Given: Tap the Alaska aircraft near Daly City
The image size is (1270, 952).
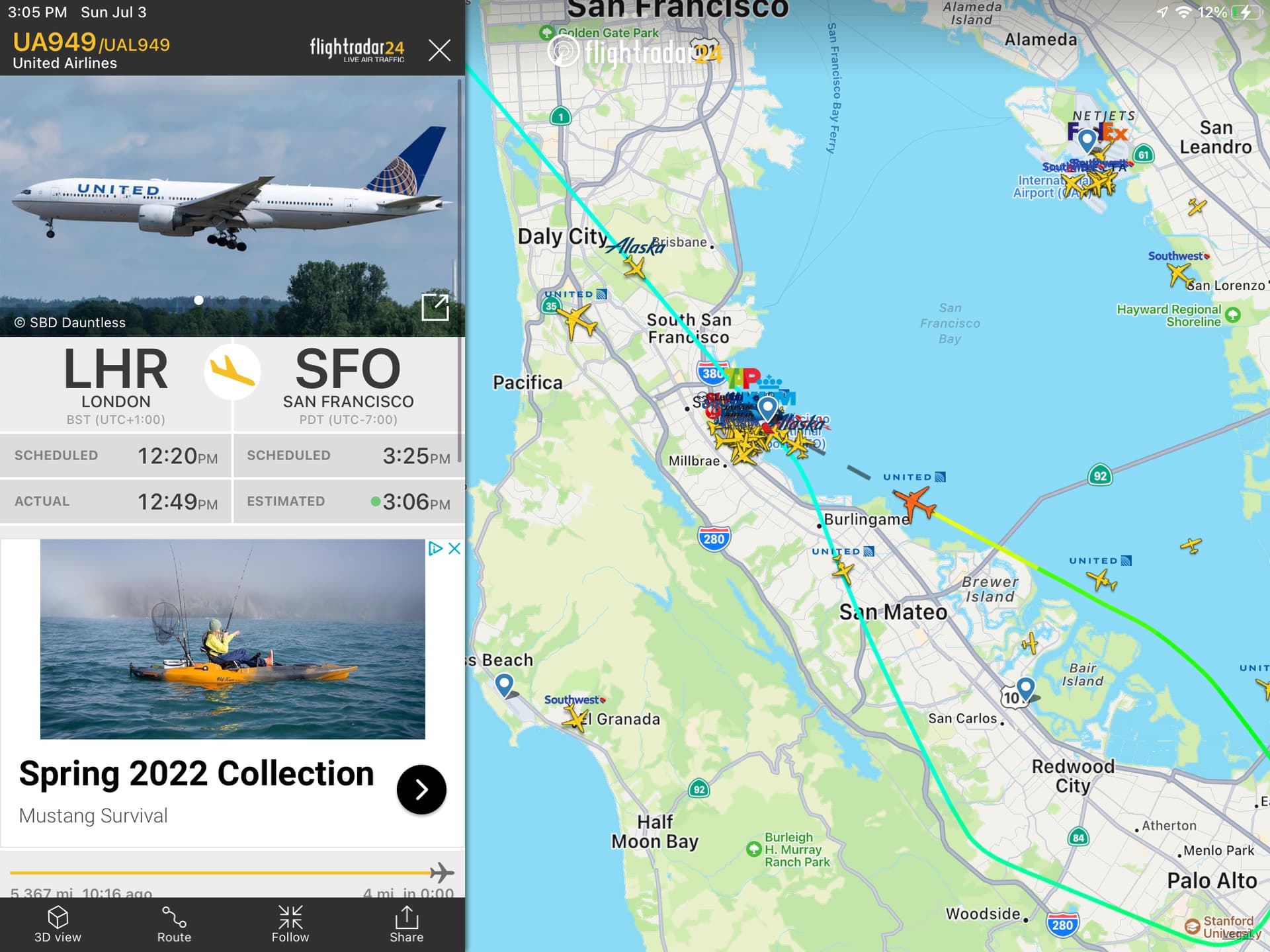Looking at the screenshot, I should (x=634, y=267).
